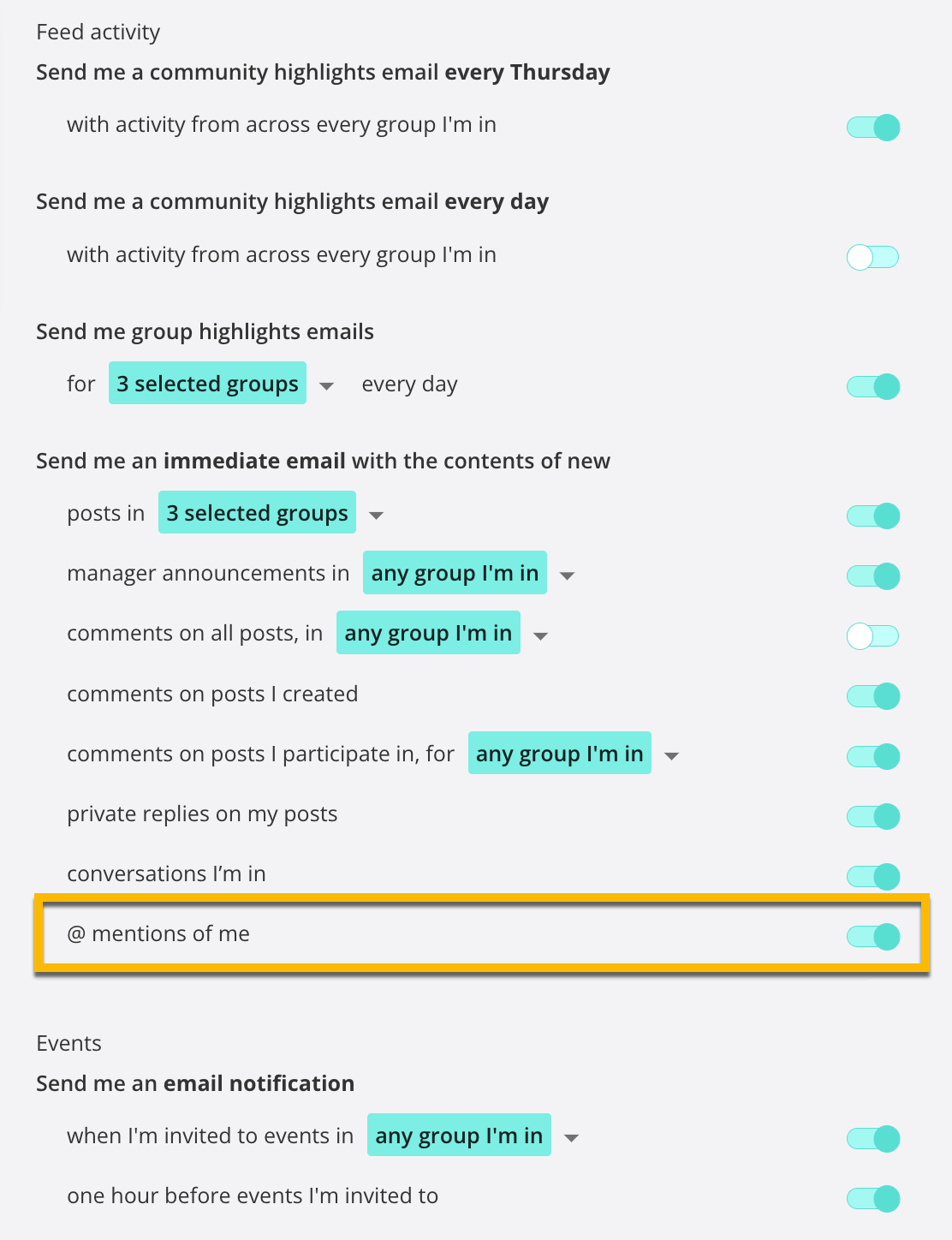This screenshot has height=1240, width=952.
Task: Toggle off weekly Thursday community highlights email
Action: (872, 128)
